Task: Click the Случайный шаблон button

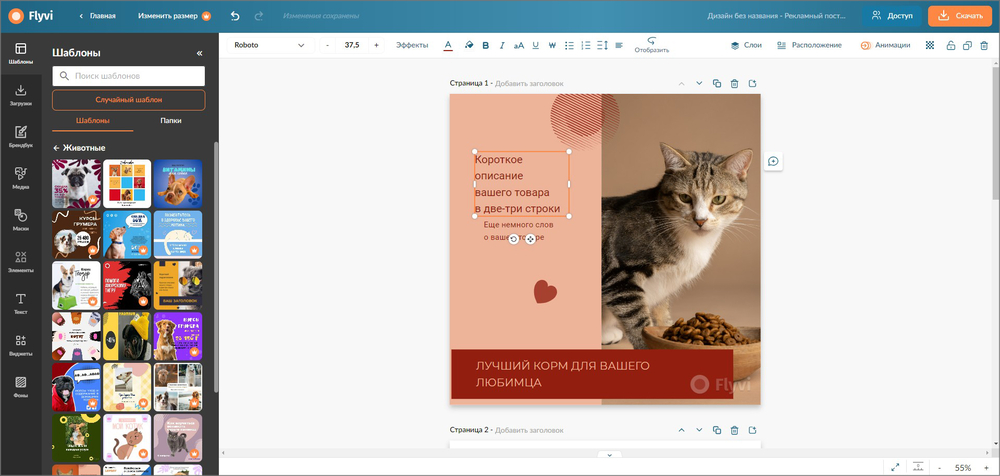Action: [x=128, y=100]
